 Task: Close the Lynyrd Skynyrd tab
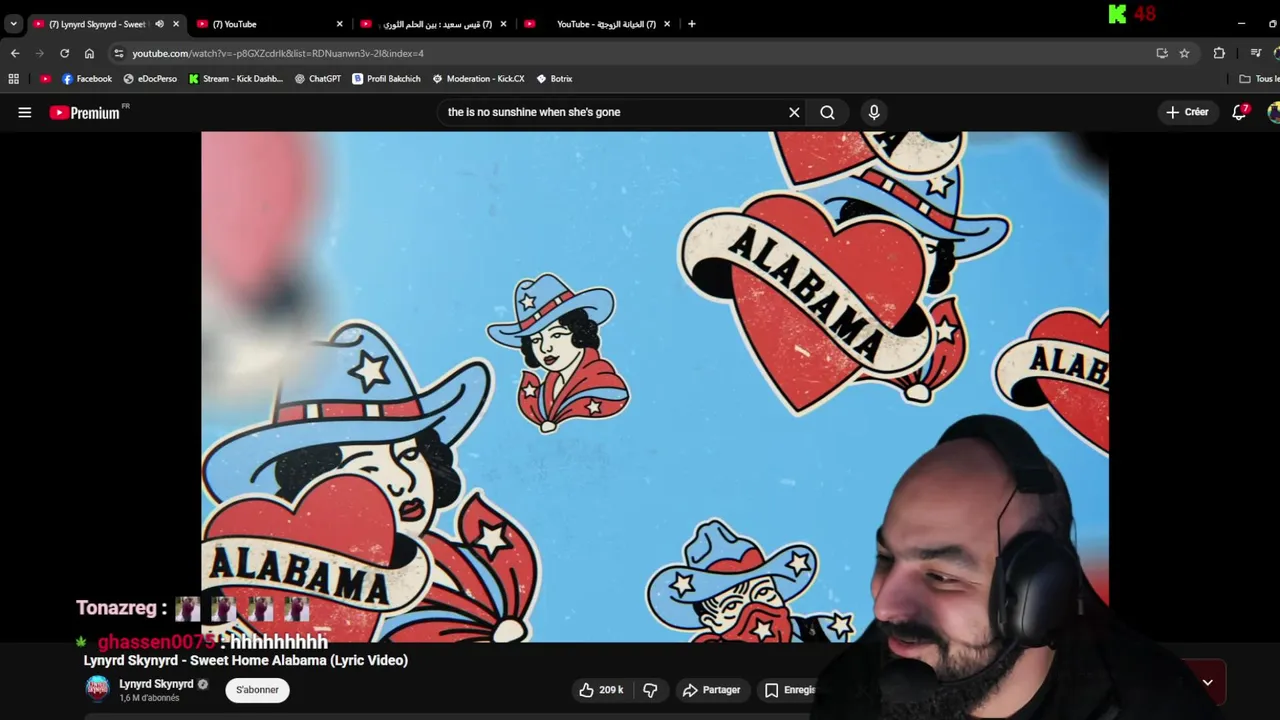[x=176, y=24]
